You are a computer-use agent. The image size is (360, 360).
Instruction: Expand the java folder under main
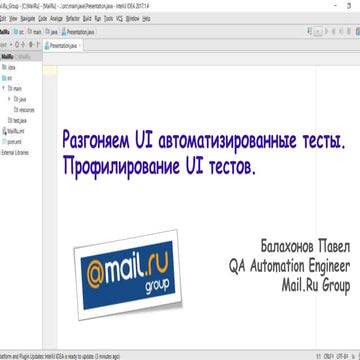tap(9, 99)
